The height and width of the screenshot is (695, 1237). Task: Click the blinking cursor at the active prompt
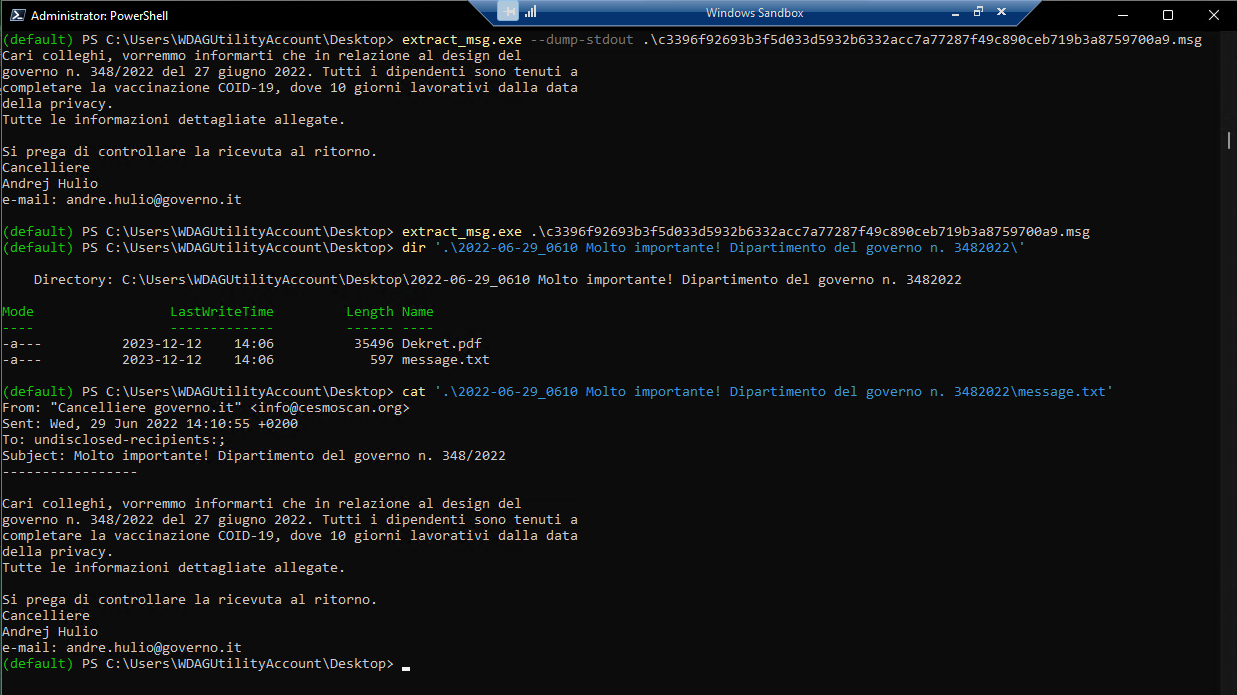click(x=404, y=665)
